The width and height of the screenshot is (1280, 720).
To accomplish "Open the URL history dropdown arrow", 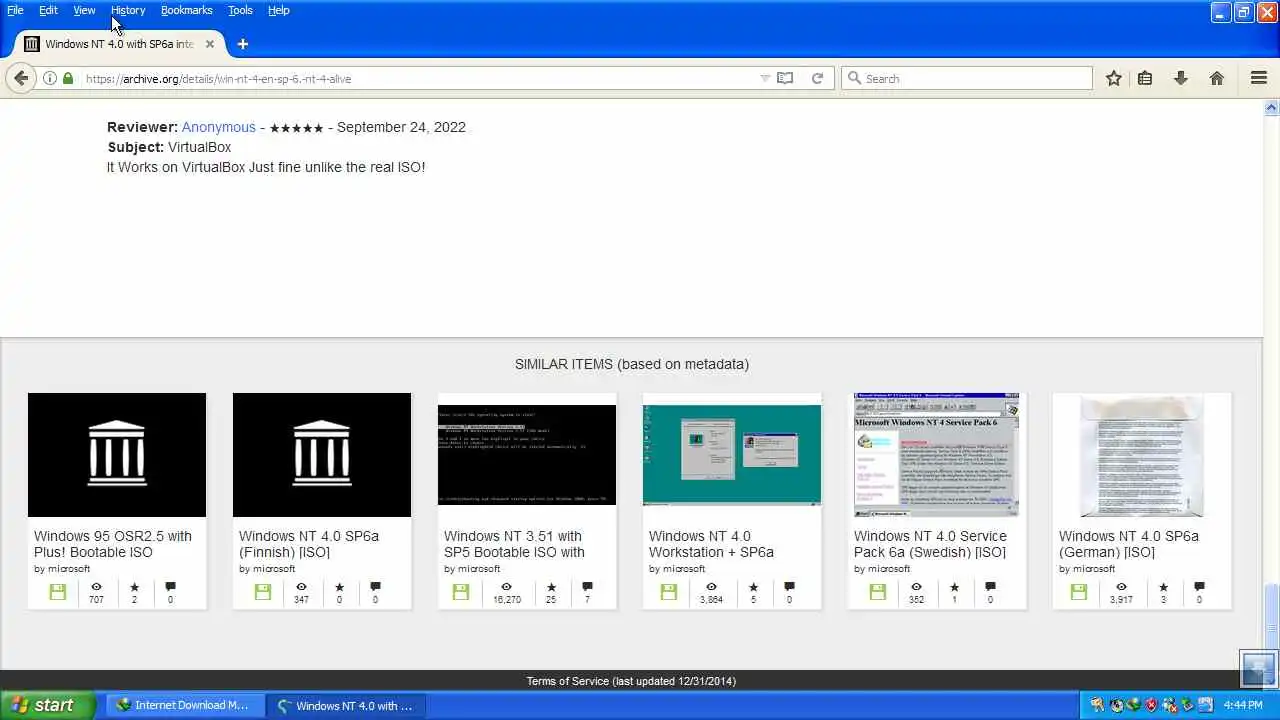I will pyautogui.click(x=765, y=78).
